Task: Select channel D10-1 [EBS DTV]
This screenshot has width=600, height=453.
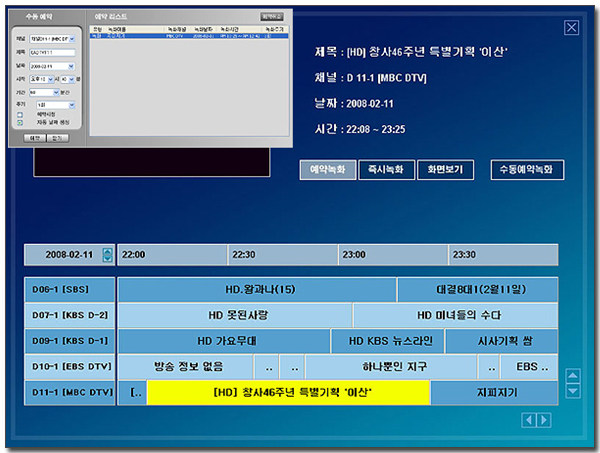Action: (x=70, y=367)
